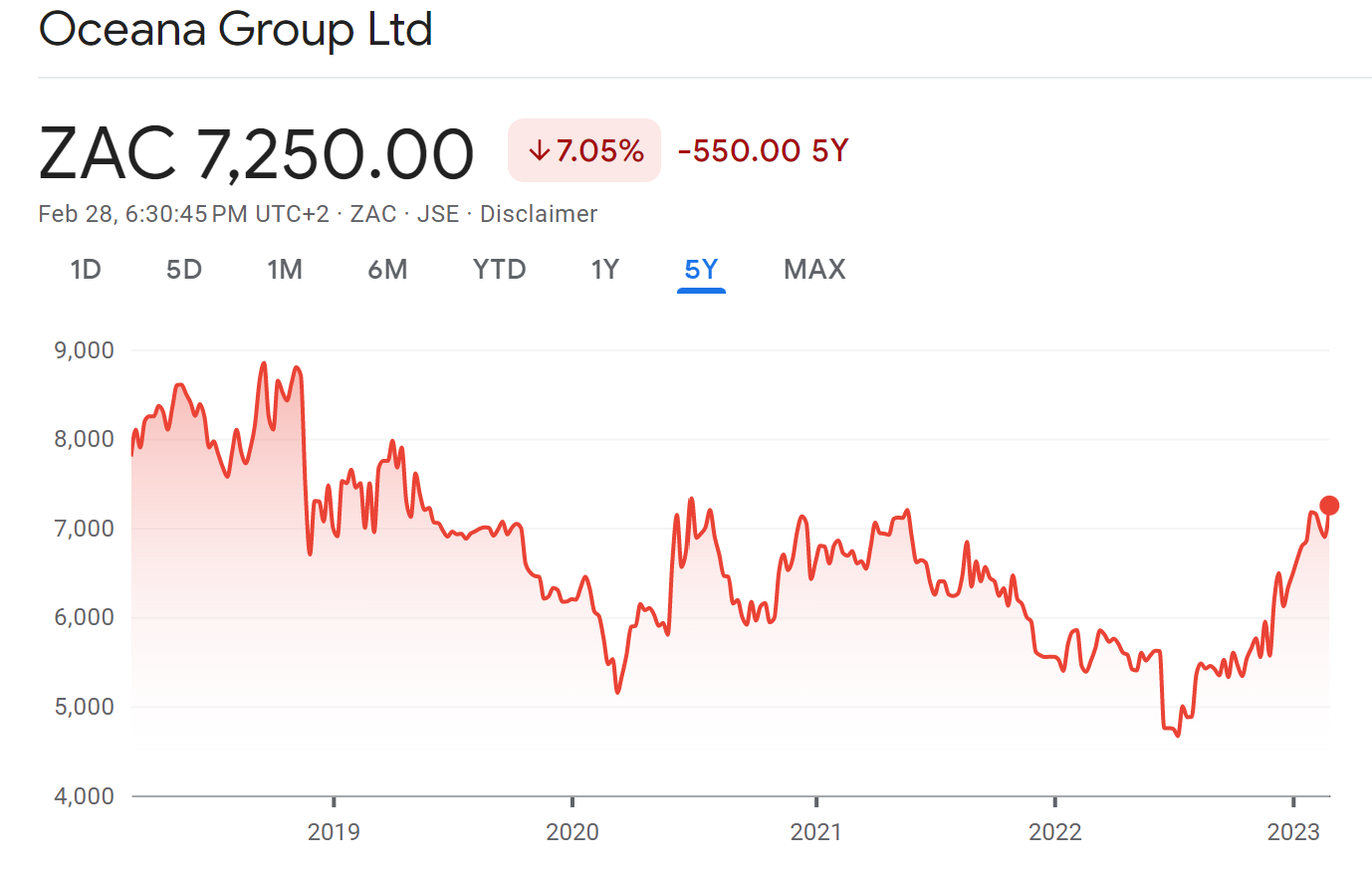
Task: Switch to the YTD tab
Action: [499, 270]
